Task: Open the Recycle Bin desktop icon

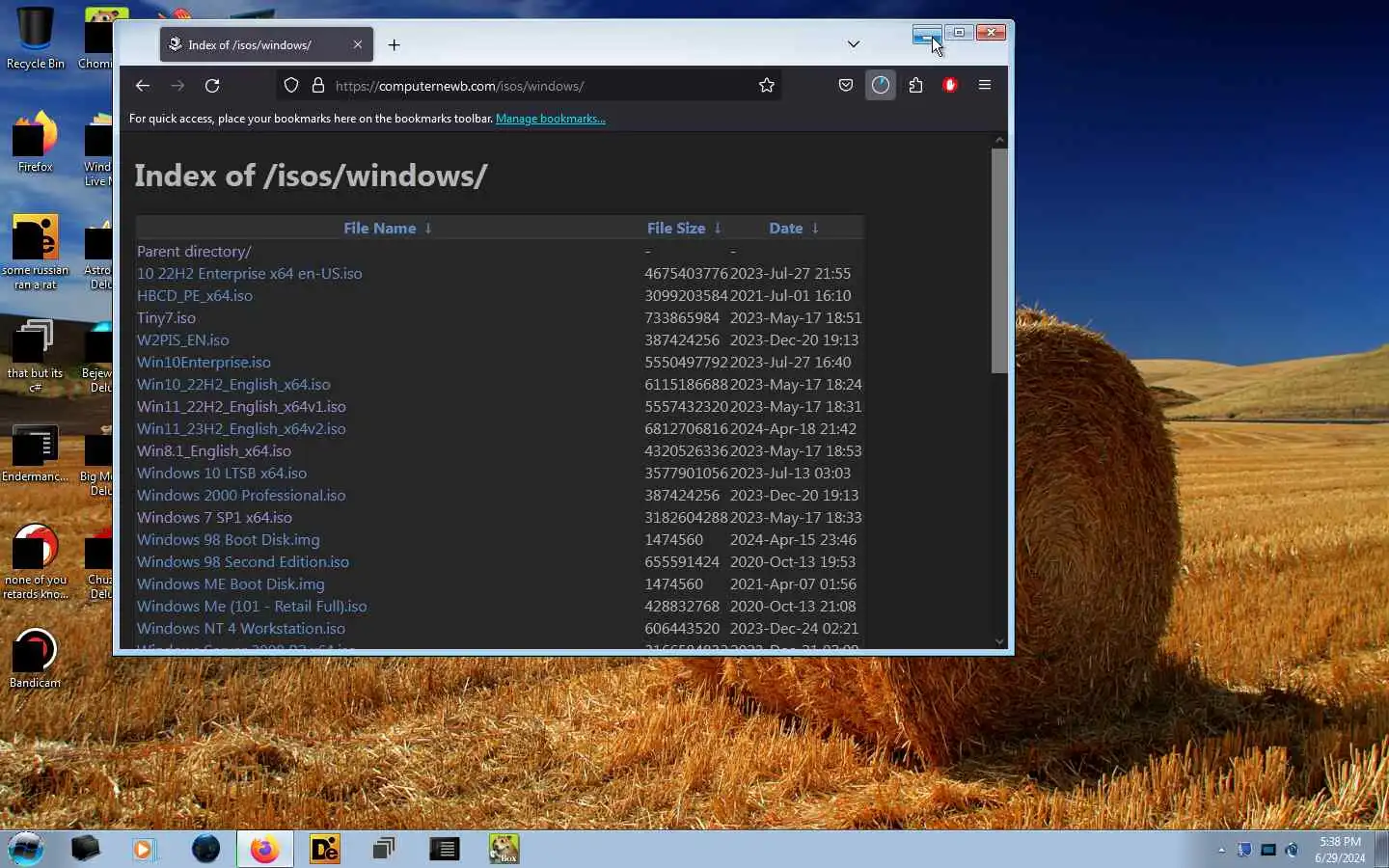Action: 35,39
